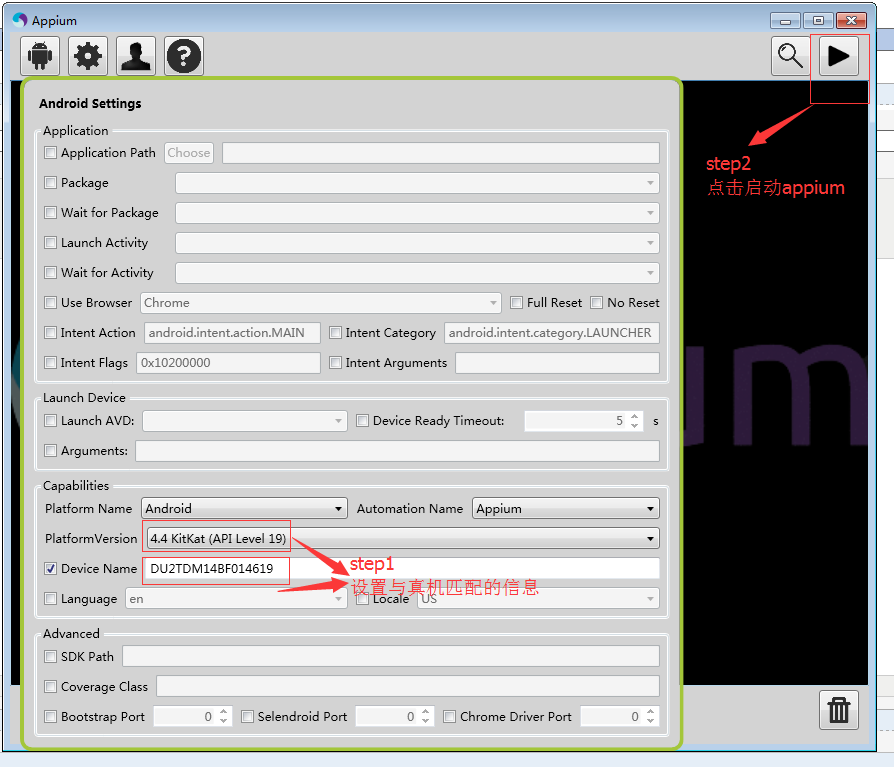Check the Intent Arguments option
This screenshot has height=767, width=894.
[336, 363]
